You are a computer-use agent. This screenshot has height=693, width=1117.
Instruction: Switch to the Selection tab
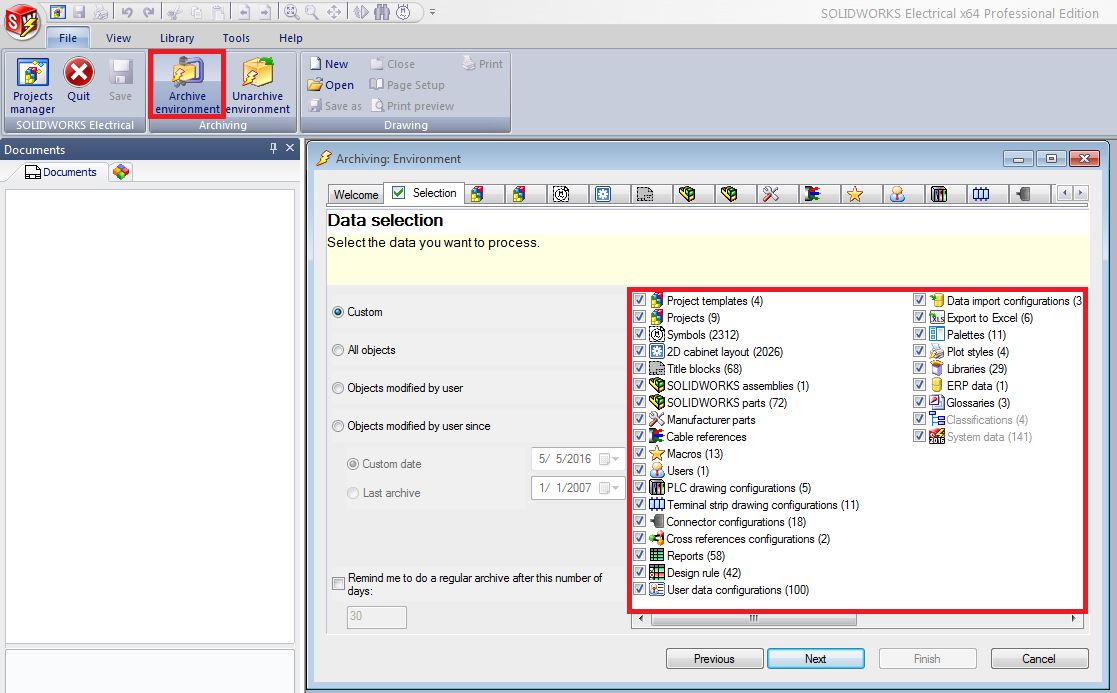[424, 193]
